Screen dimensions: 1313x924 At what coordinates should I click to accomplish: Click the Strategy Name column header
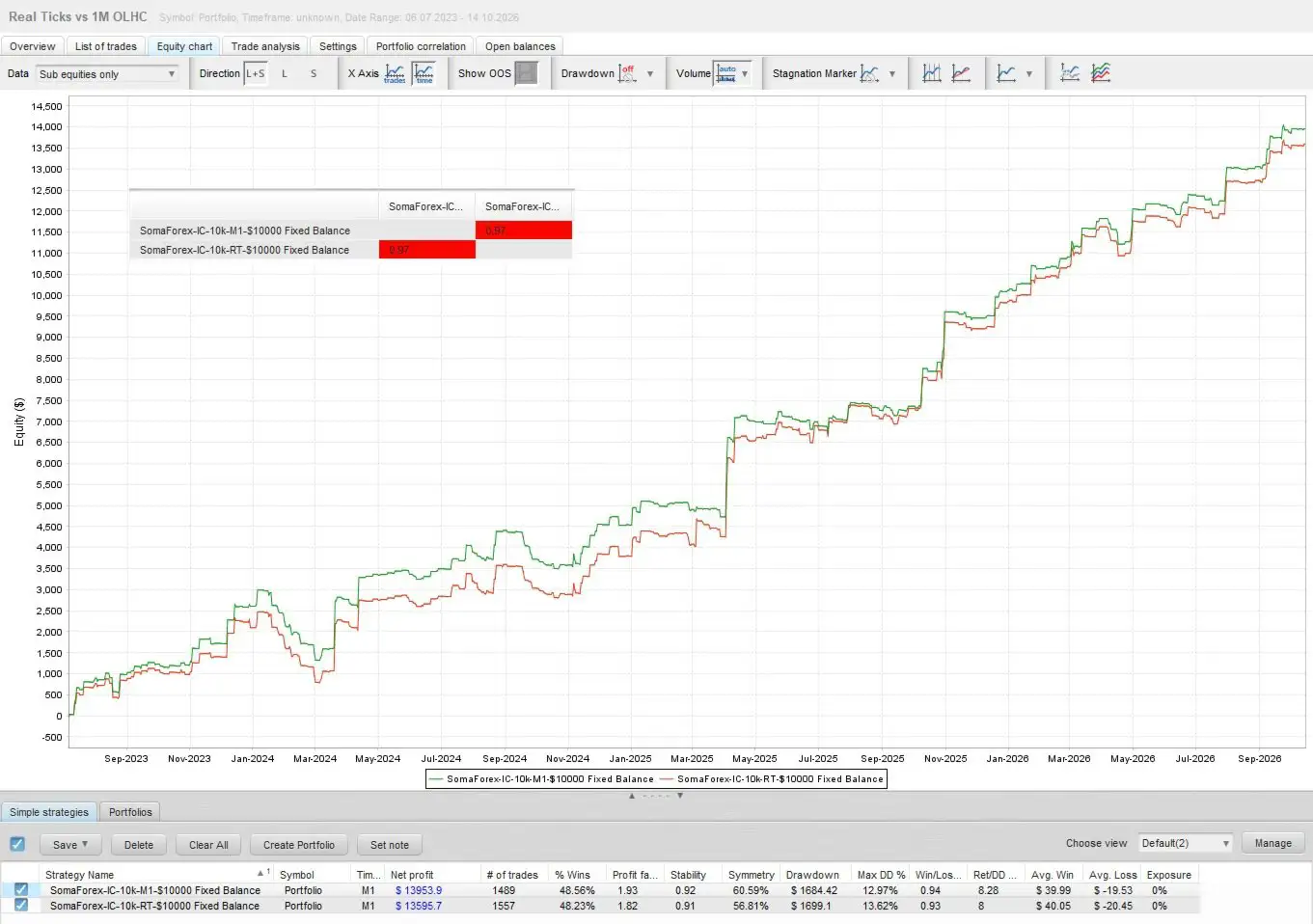[x=154, y=875]
